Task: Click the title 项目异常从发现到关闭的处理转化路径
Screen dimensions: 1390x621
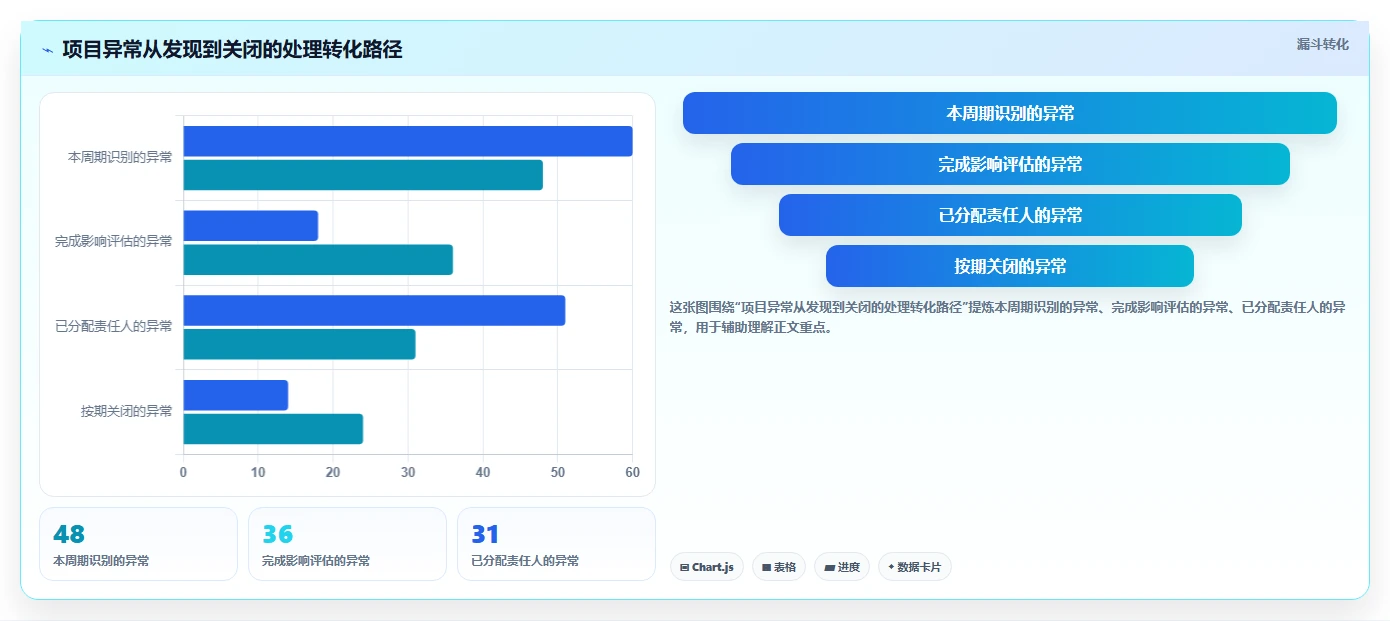Action: [x=232, y=50]
